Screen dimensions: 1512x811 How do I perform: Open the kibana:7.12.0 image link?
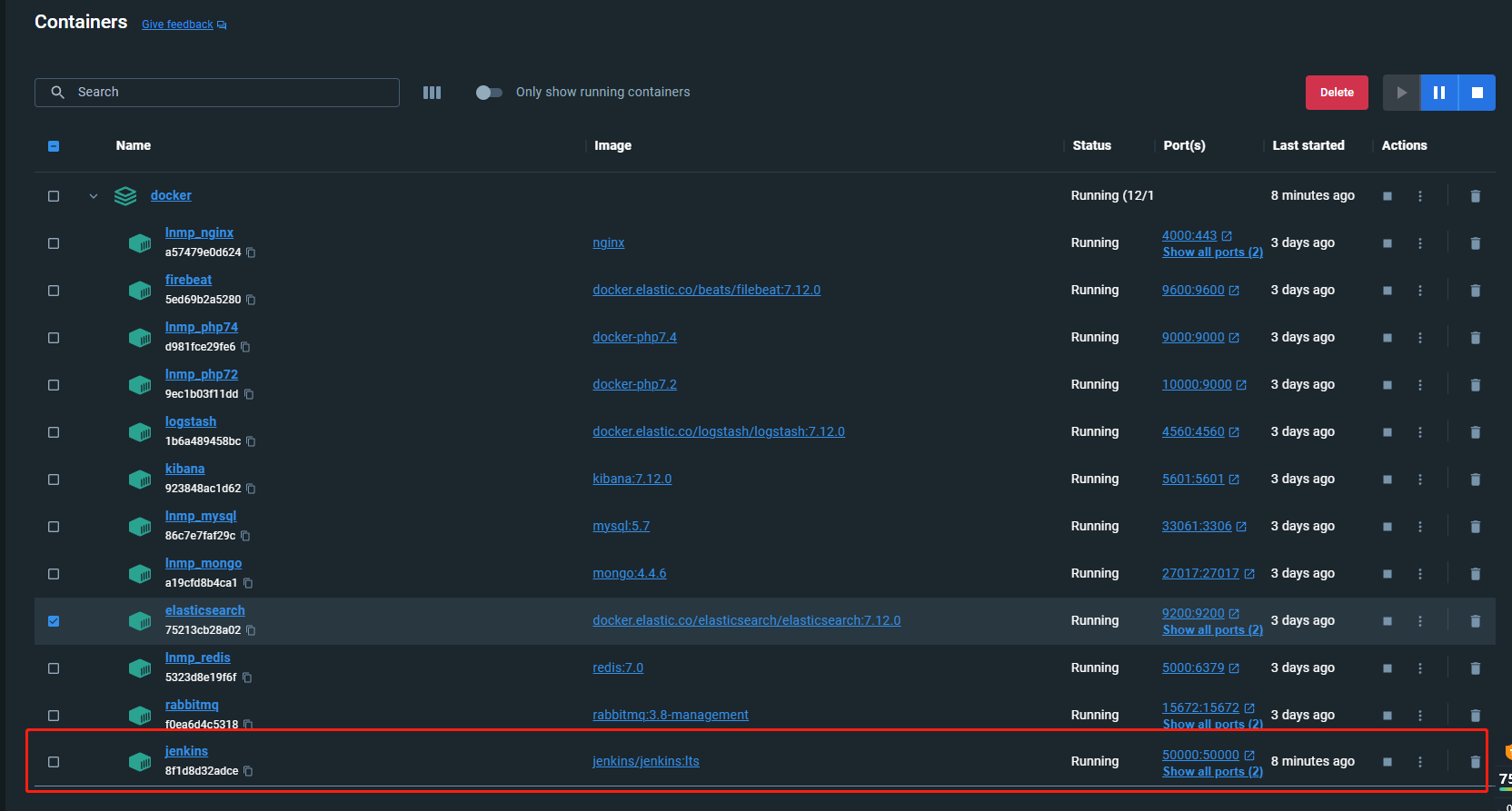[632, 479]
